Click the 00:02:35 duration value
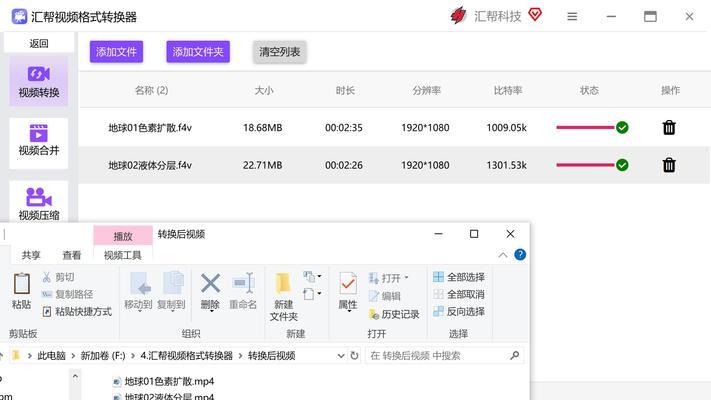 344,128
